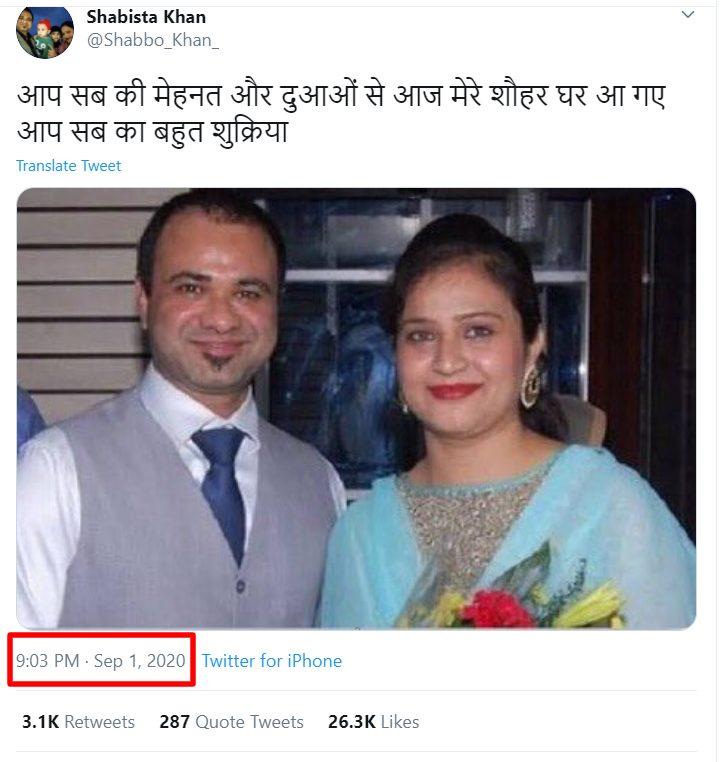Click the woman's gold earring in the photo
The height and width of the screenshot is (762, 720).
530,385
